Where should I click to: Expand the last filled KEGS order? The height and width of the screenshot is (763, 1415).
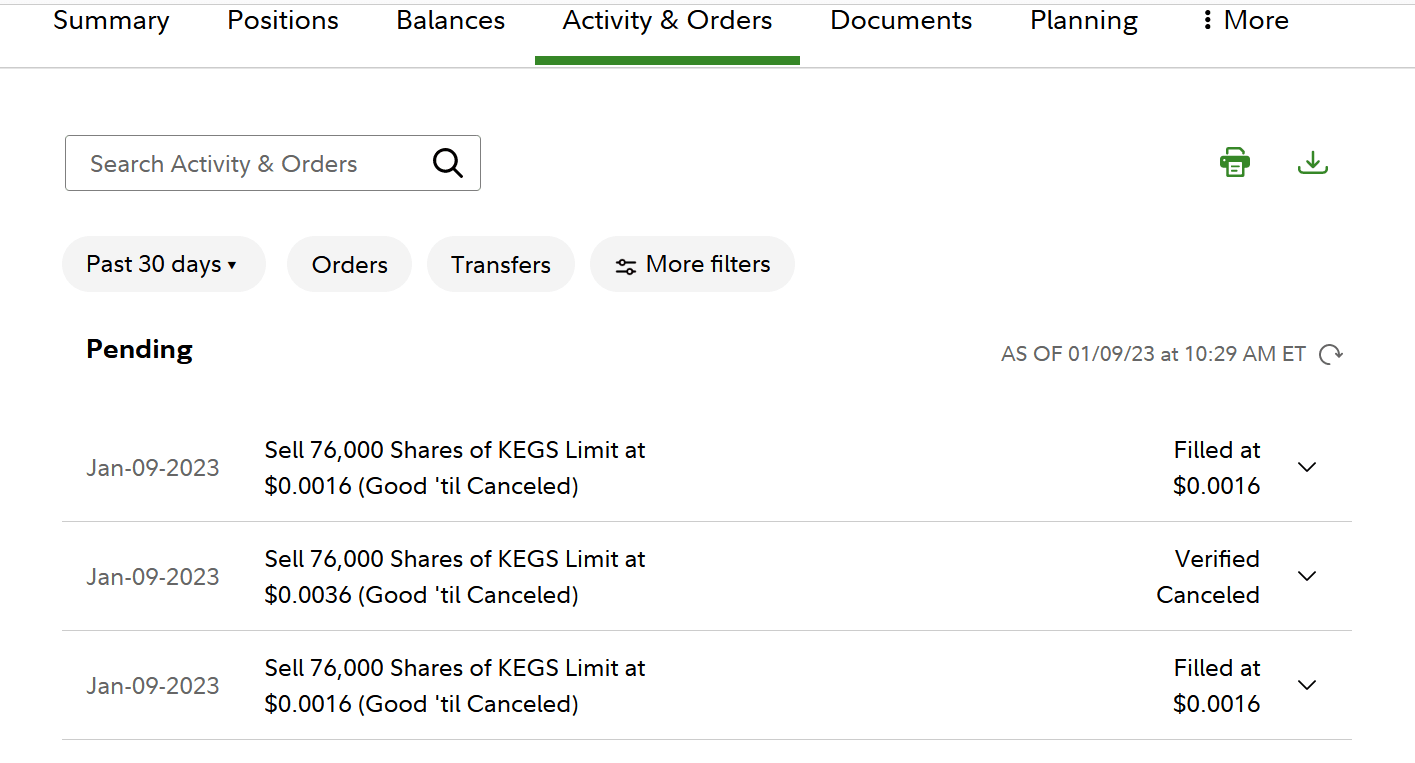coord(1306,686)
